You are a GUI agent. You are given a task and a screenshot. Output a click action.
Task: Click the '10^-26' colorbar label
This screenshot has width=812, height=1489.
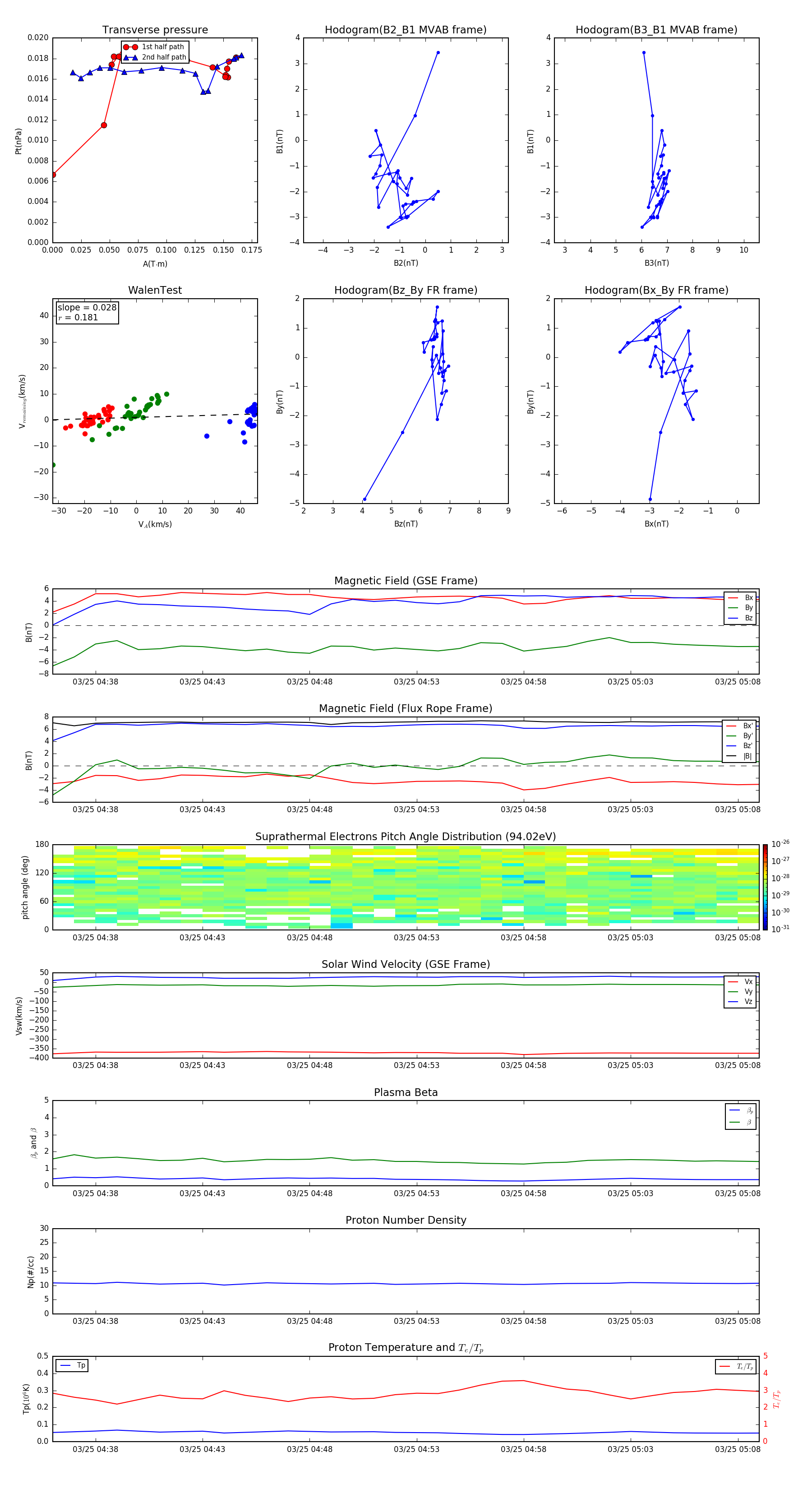[780, 844]
